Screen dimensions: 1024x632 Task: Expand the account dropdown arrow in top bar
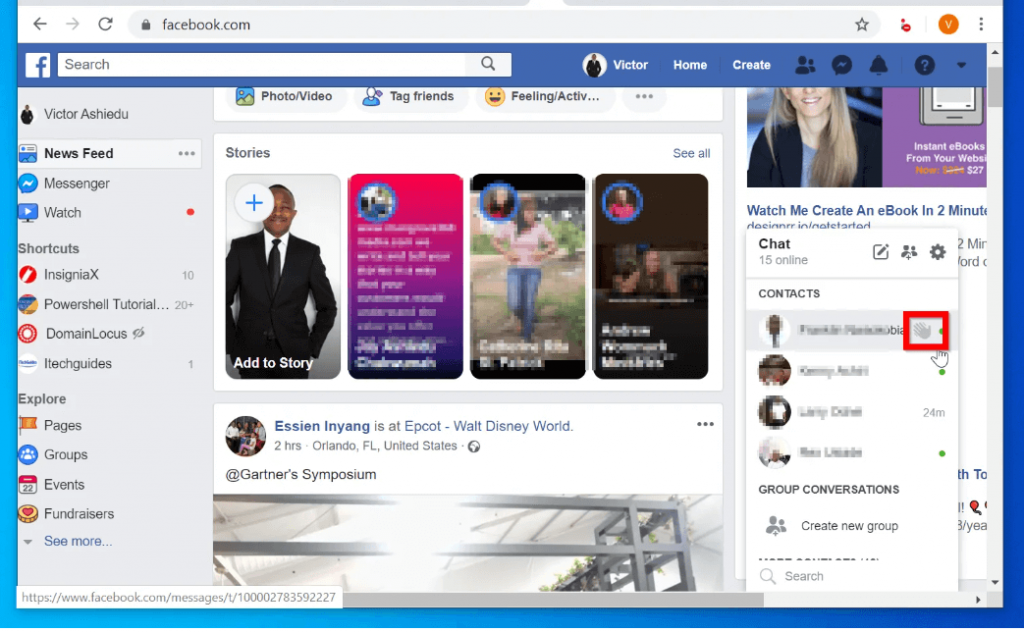[x=961, y=65]
